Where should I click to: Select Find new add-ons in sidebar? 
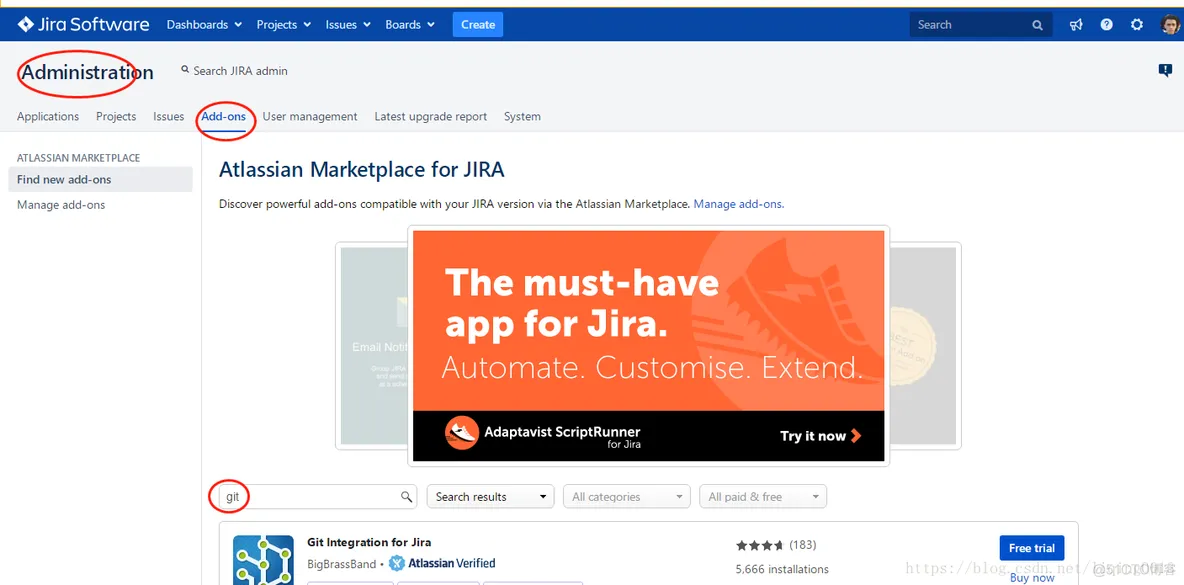(x=100, y=180)
